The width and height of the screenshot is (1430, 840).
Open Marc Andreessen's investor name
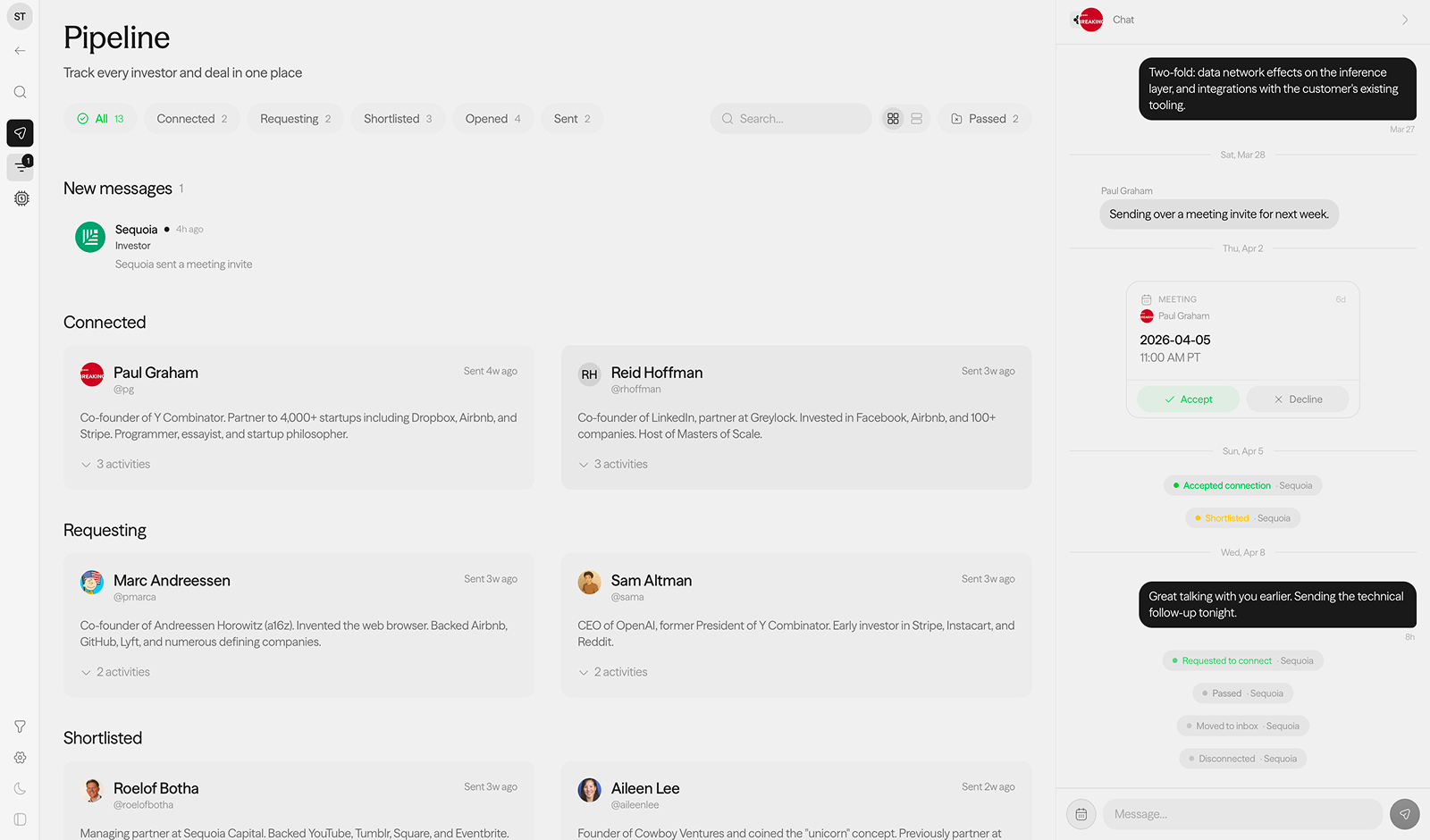coord(172,581)
